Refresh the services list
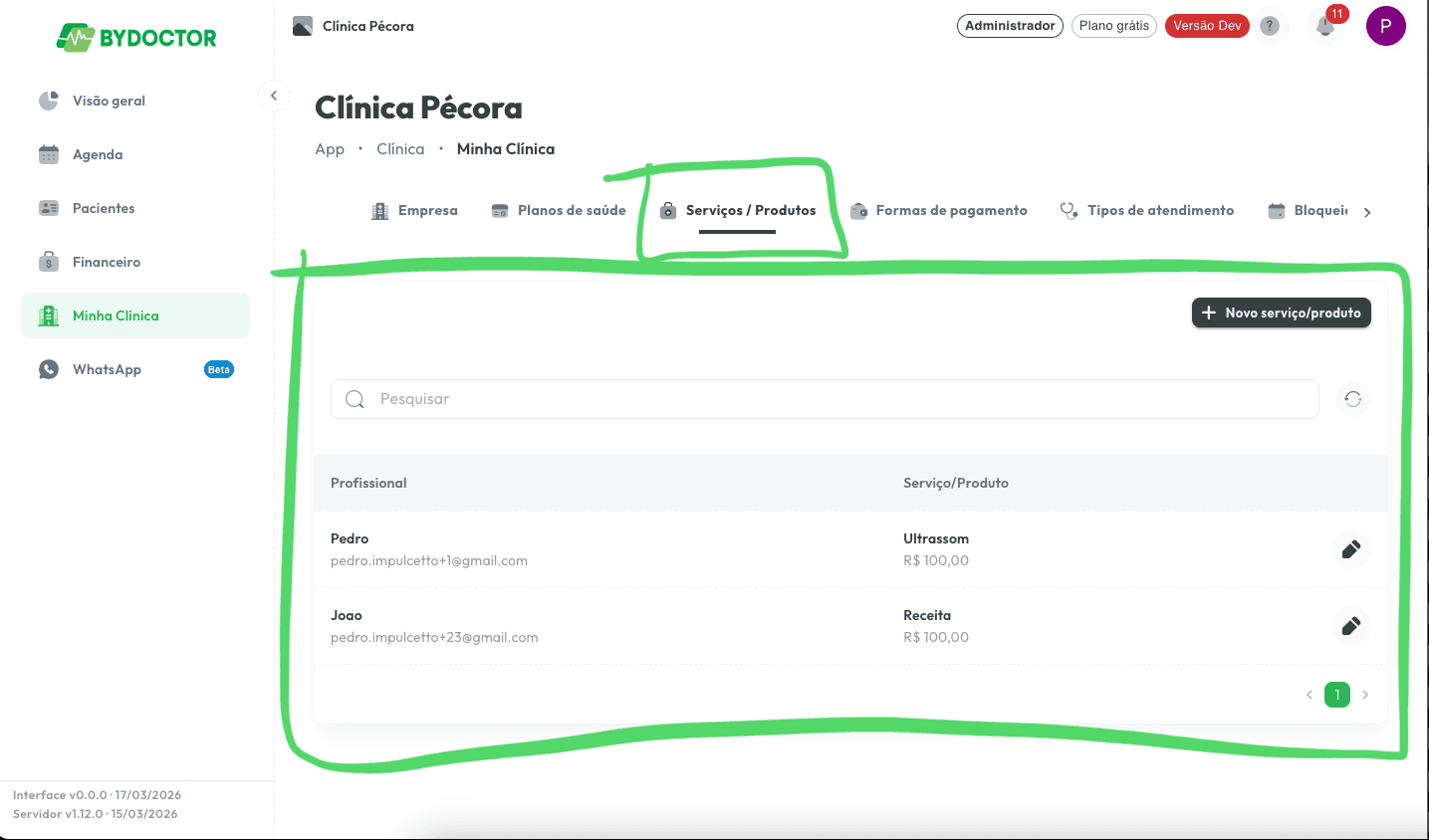The image size is (1429, 840). (x=1352, y=399)
